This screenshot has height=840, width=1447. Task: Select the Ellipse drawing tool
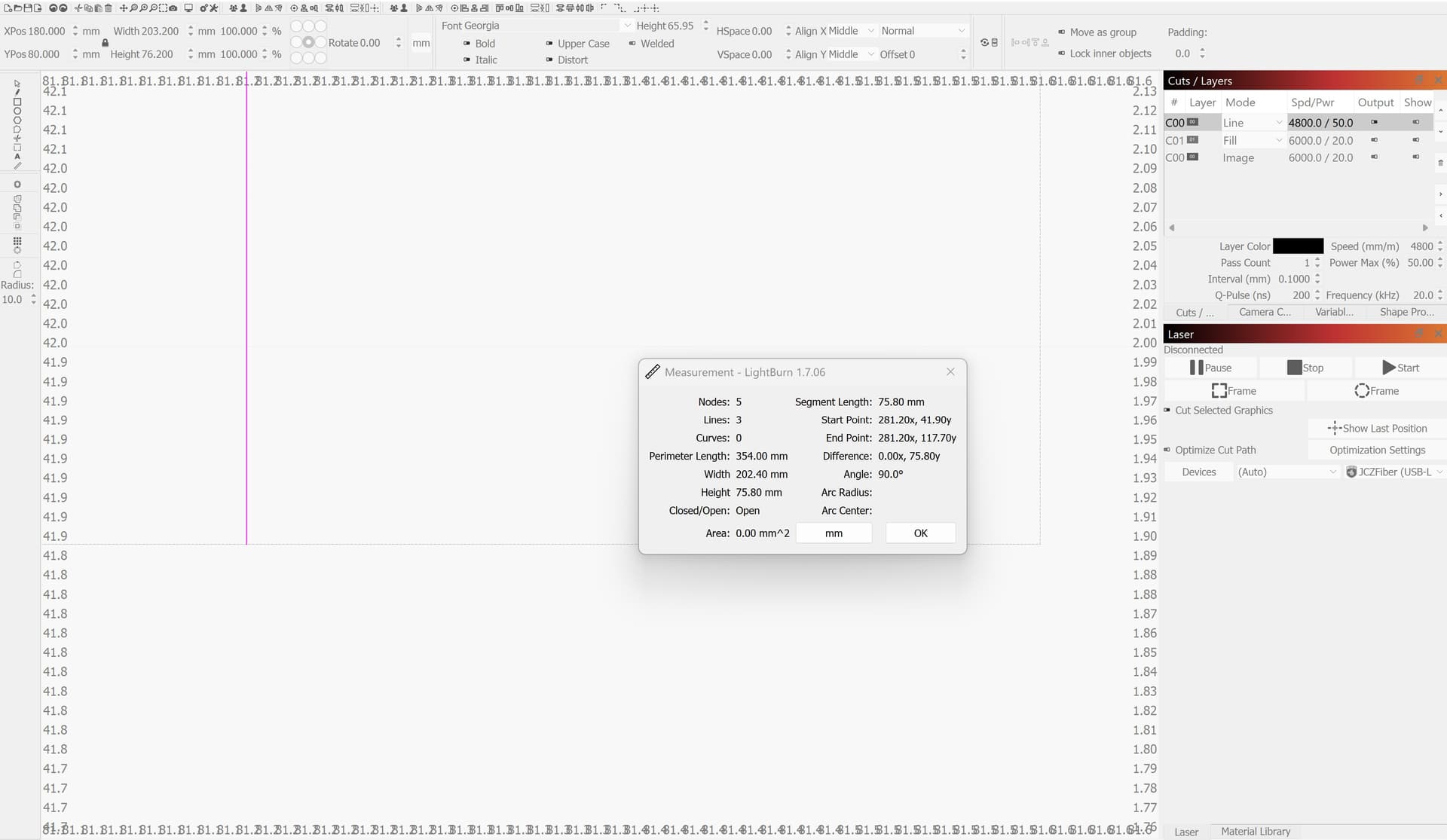(x=17, y=111)
